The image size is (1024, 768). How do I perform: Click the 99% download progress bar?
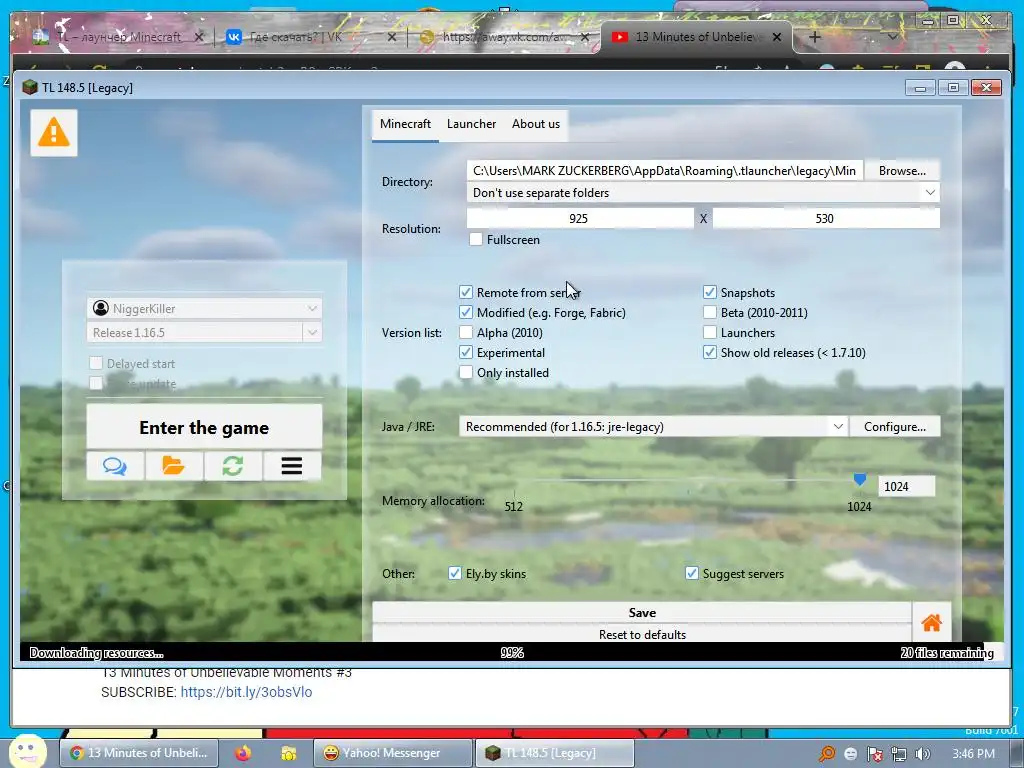pos(511,652)
